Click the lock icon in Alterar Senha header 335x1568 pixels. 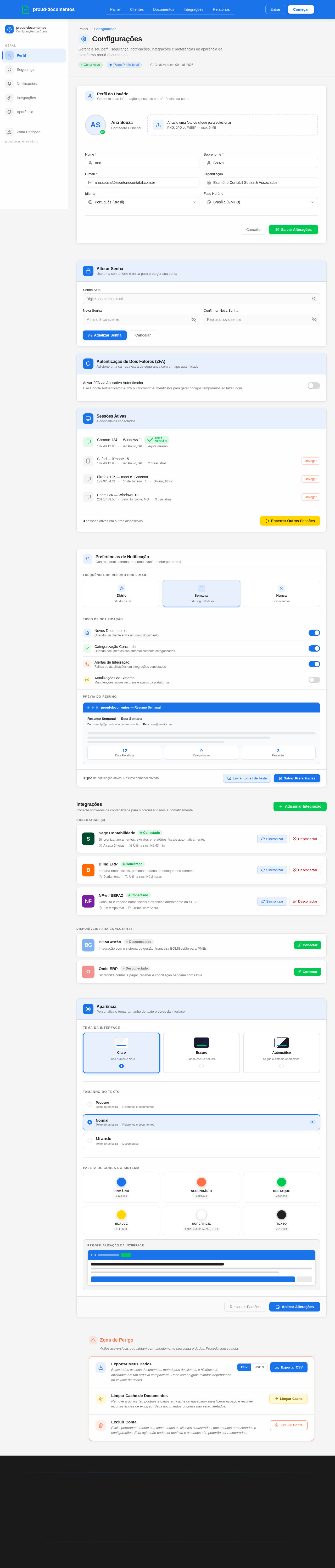coord(88,271)
